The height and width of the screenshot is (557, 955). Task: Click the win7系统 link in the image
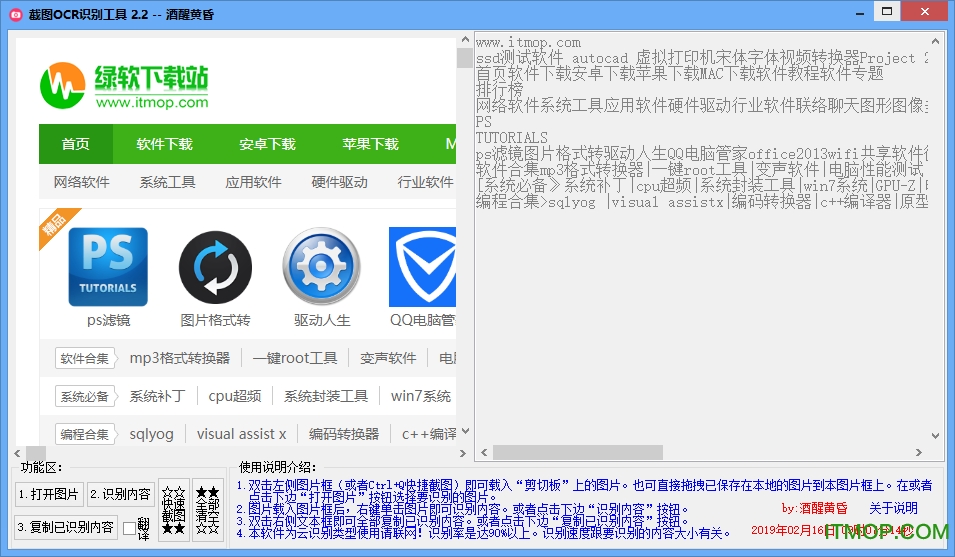421,396
